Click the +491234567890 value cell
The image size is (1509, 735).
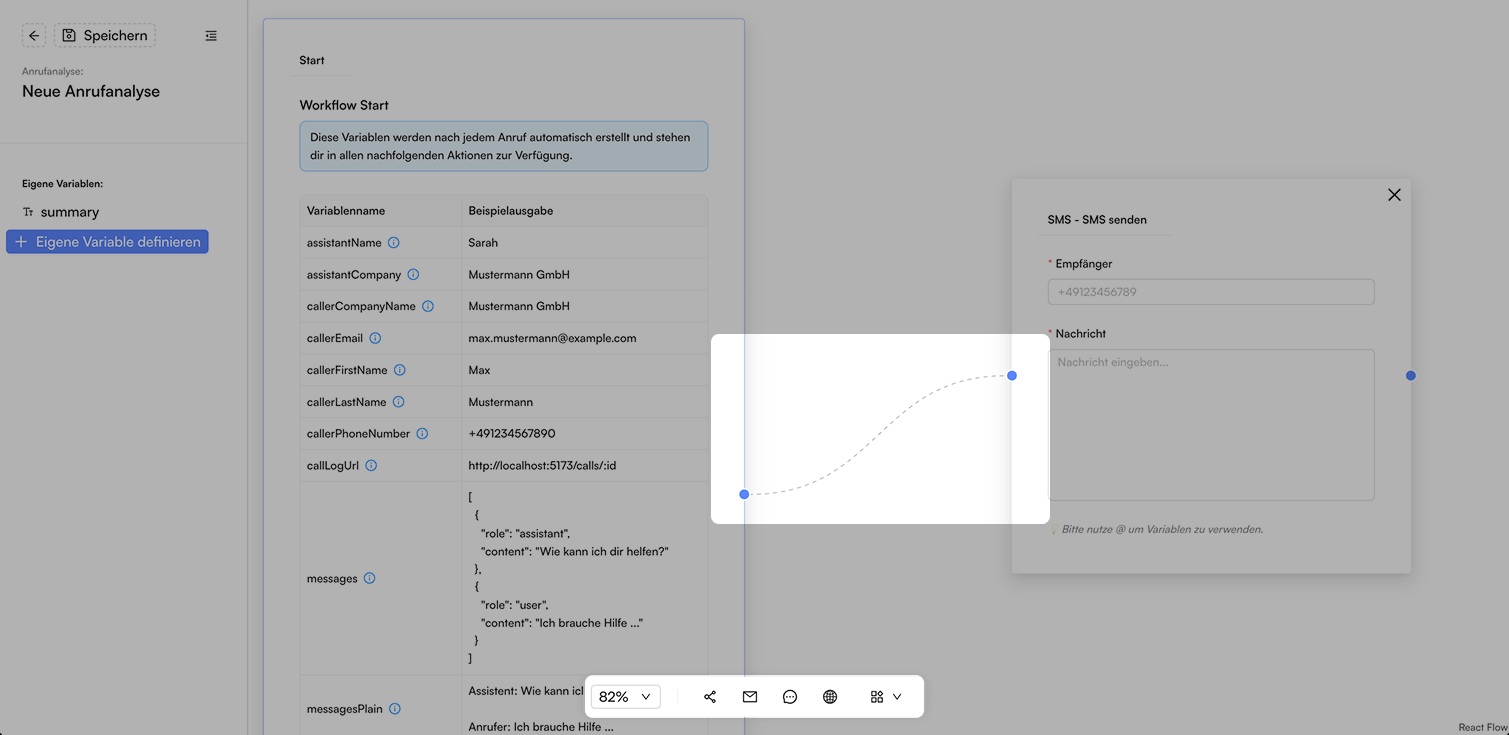(x=584, y=434)
